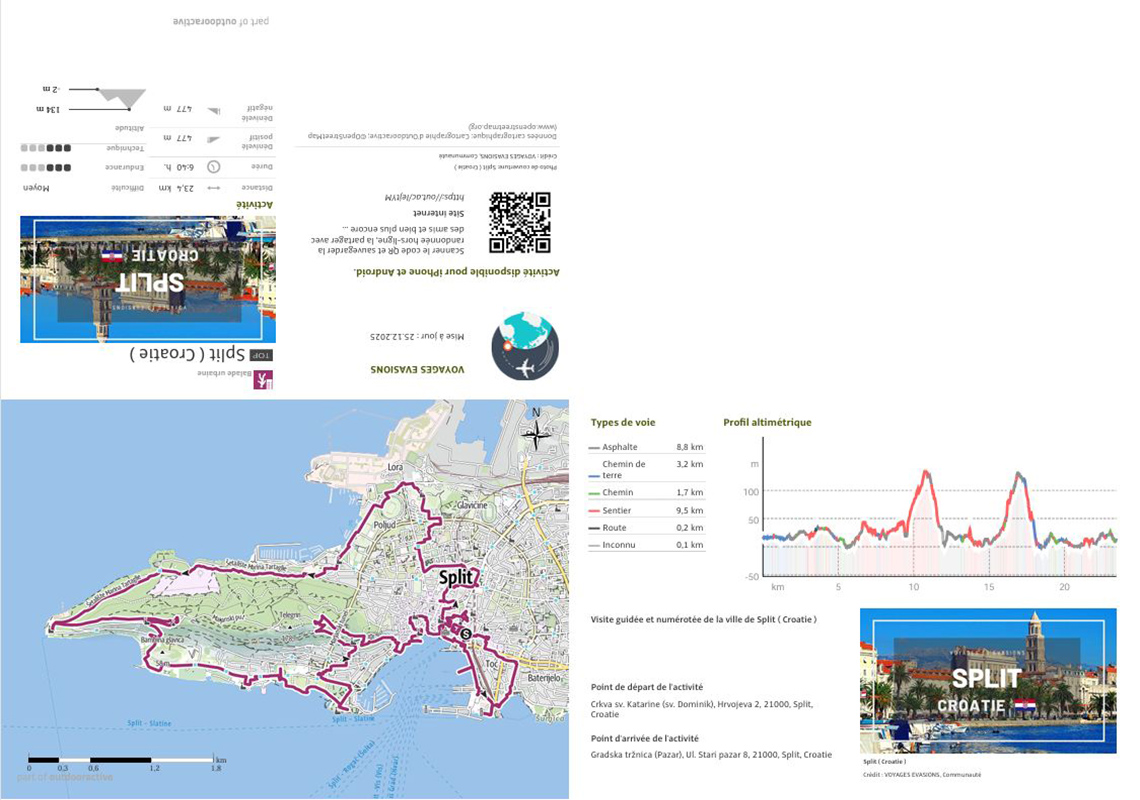Click the Dénivelé négatif descent triangle icon

(x=214, y=110)
